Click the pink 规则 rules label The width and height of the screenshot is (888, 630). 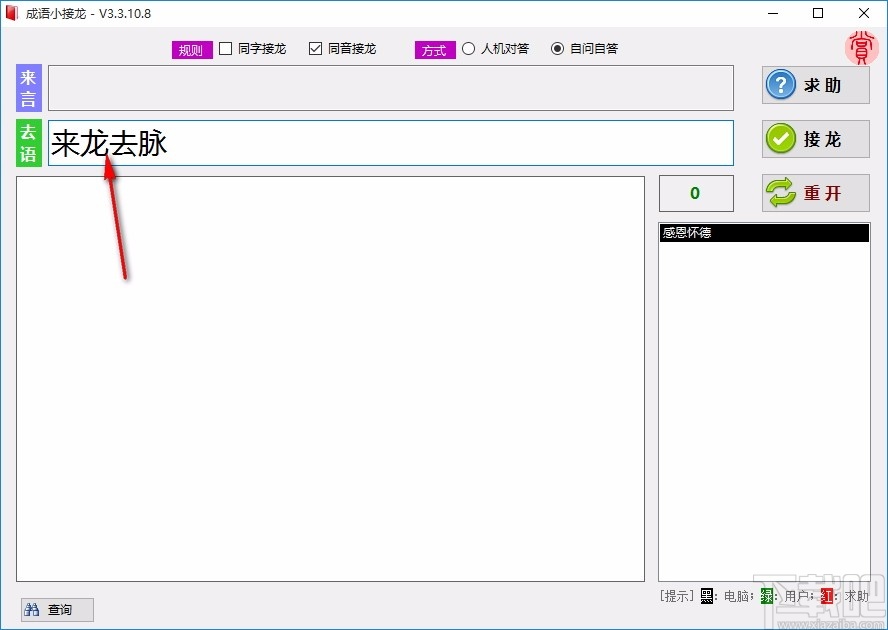tap(191, 48)
